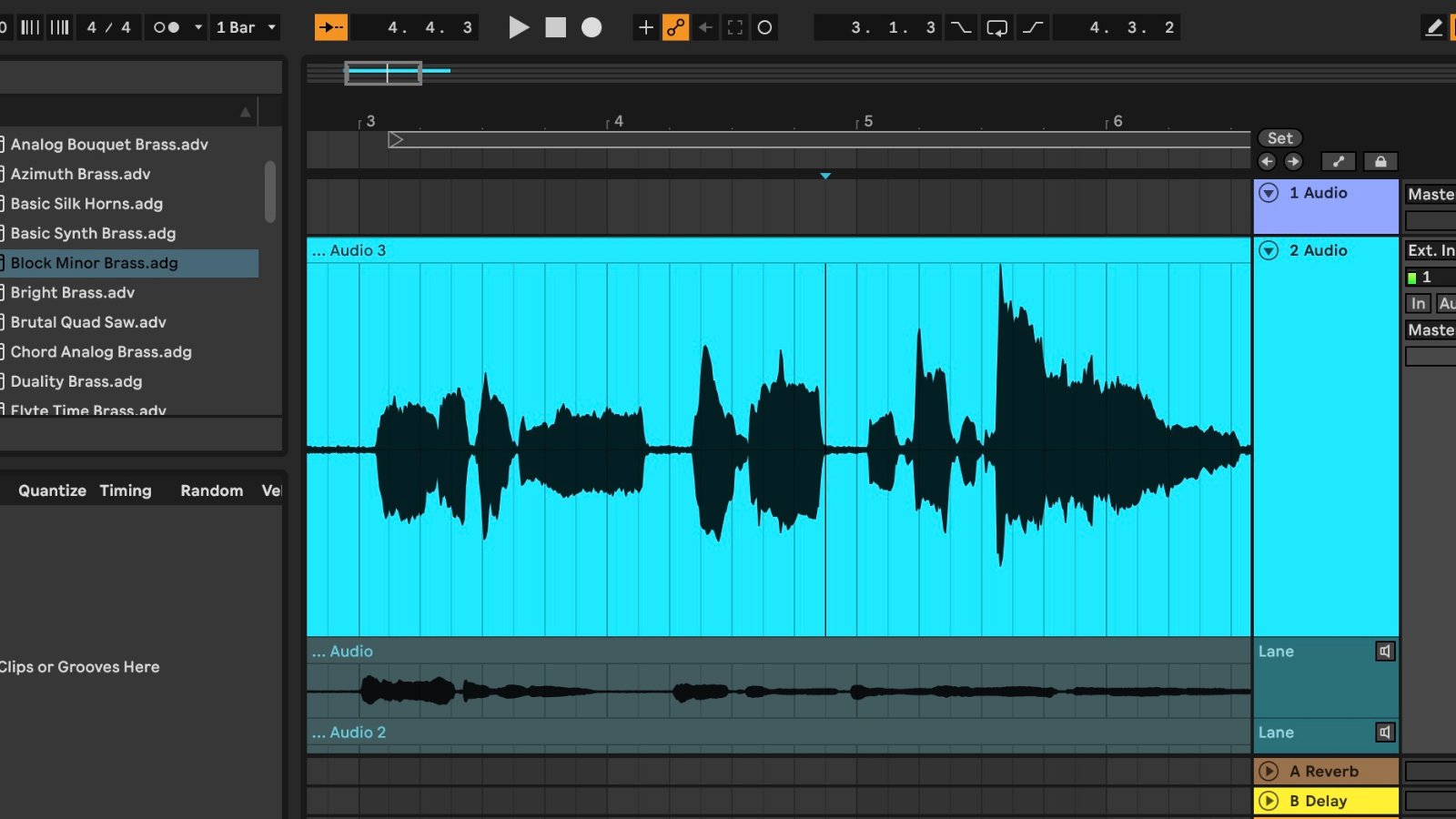Screen dimensions: 1456x819
Task: Click the Optimize Arrangement Height icon
Action: (x=1338, y=162)
